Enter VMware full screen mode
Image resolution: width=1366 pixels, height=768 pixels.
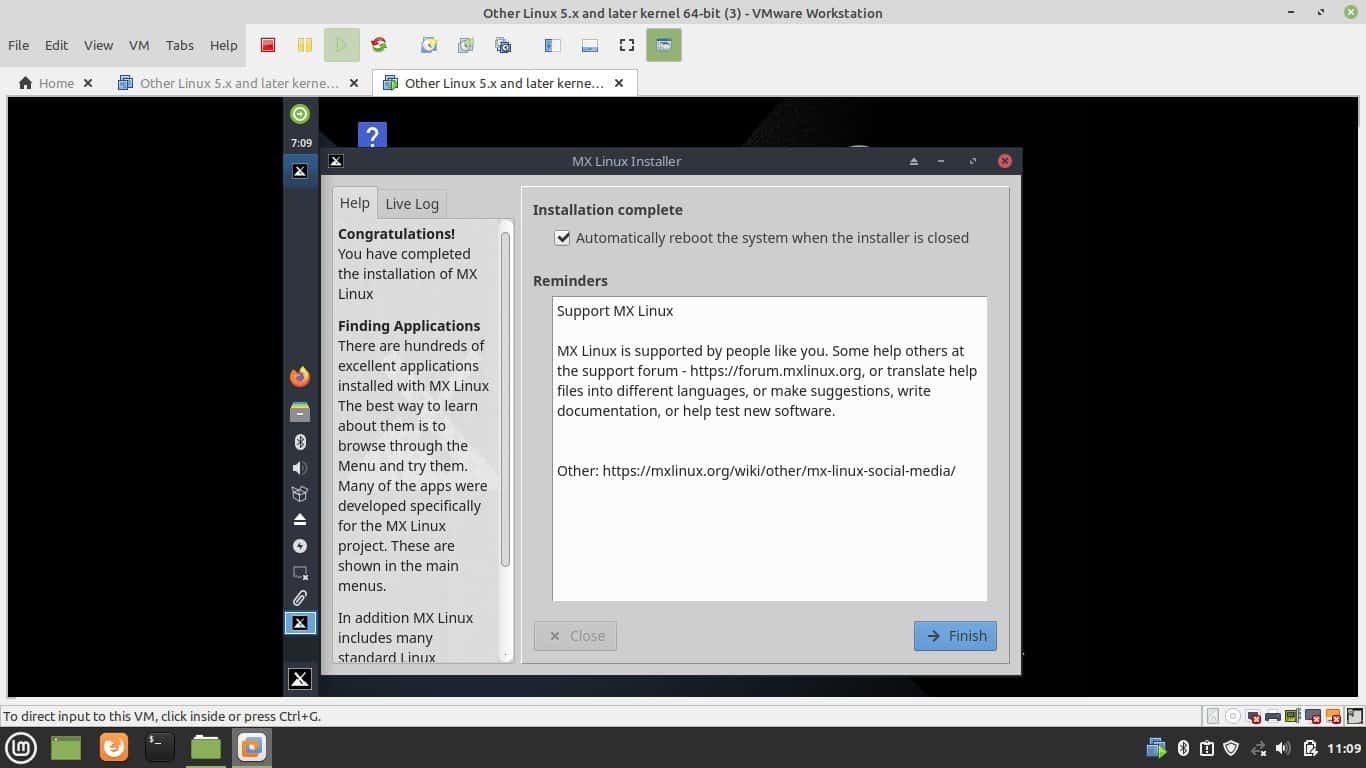[x=627, y=45]
